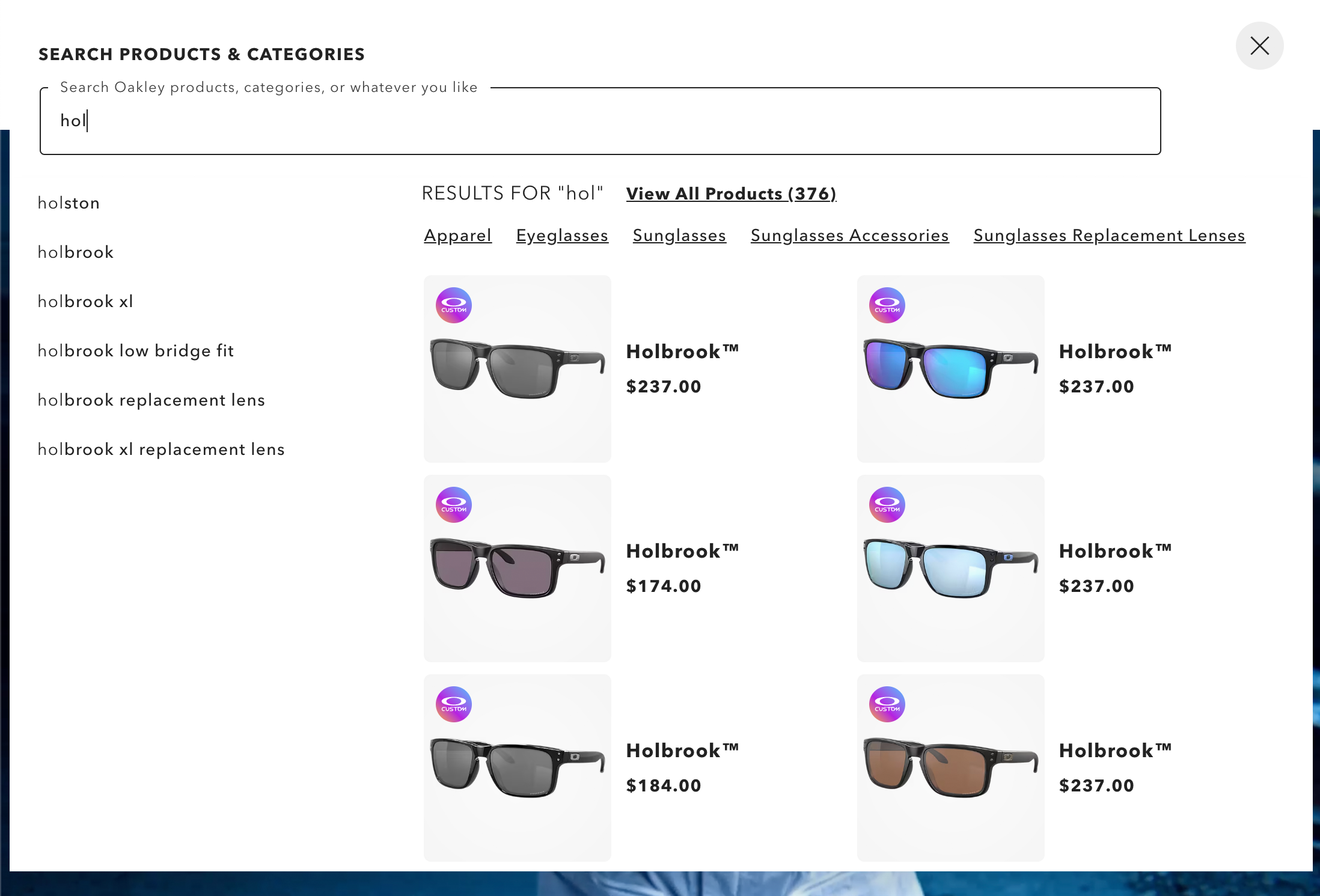Pick holbrook low bridge fit suggestion
The width and height of the screenshot is (1320, 896).
[135, 350]
